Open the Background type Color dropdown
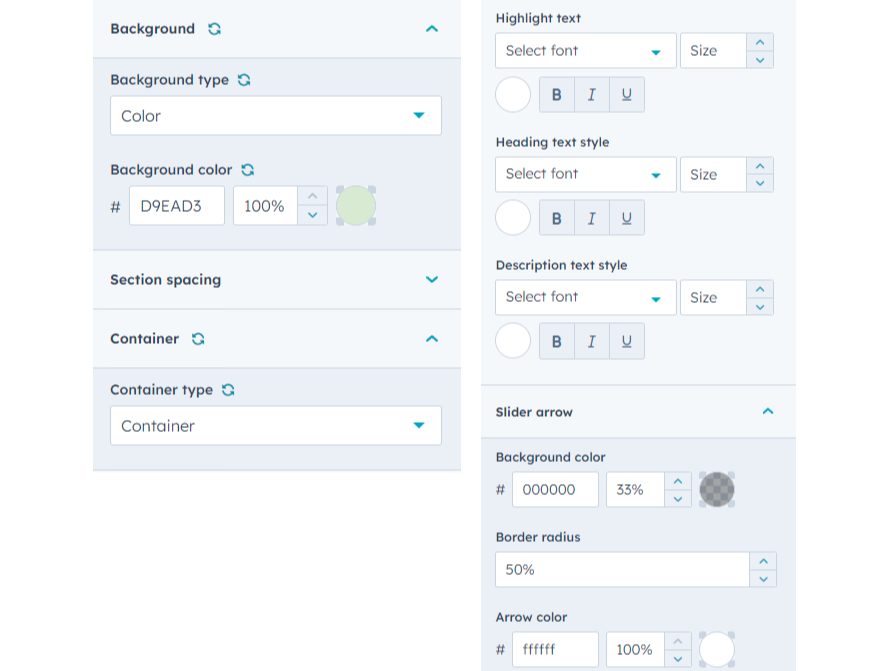895x671 pixels. (x=276, y=116)
